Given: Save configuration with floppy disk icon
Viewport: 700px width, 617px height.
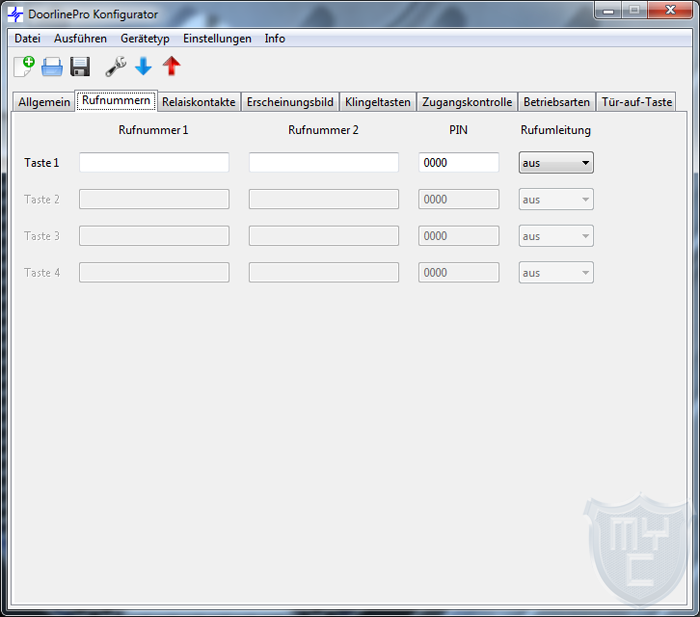Looking at the screenshot, I should 80,67.
